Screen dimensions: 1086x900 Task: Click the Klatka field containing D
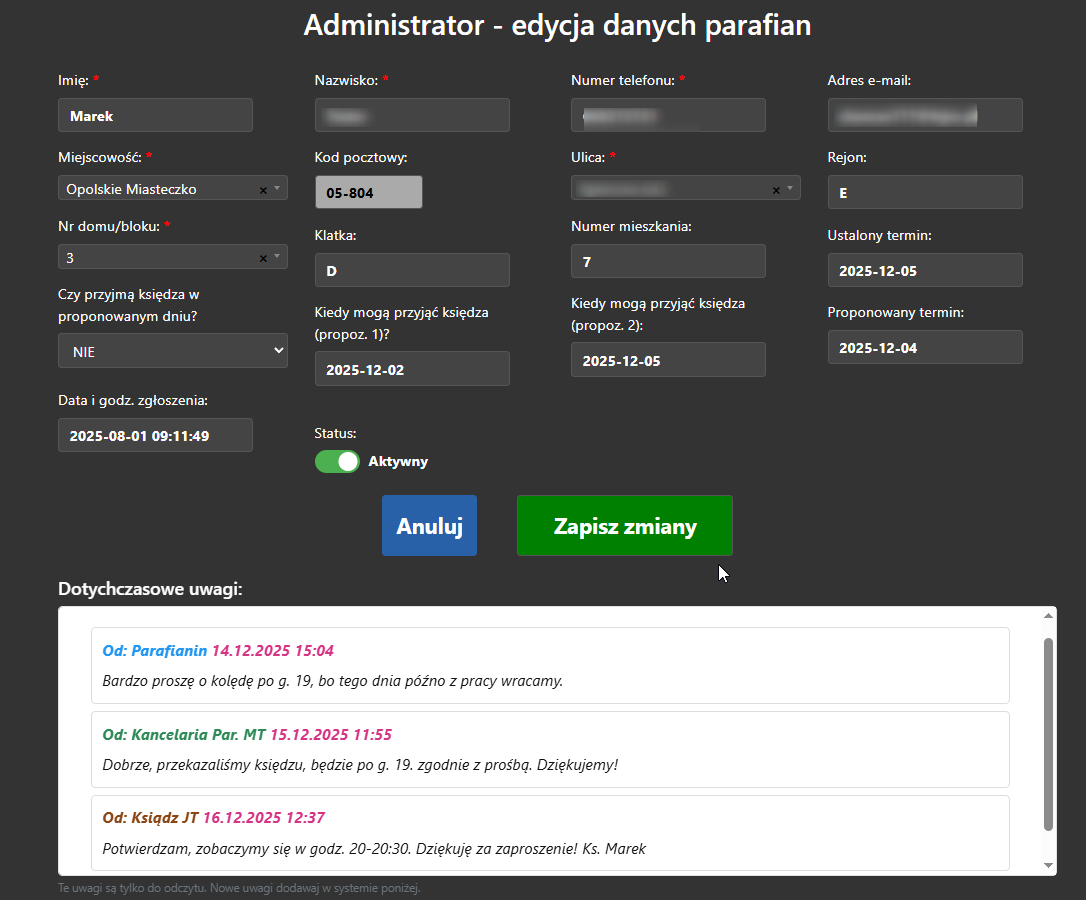coord(411,270)
